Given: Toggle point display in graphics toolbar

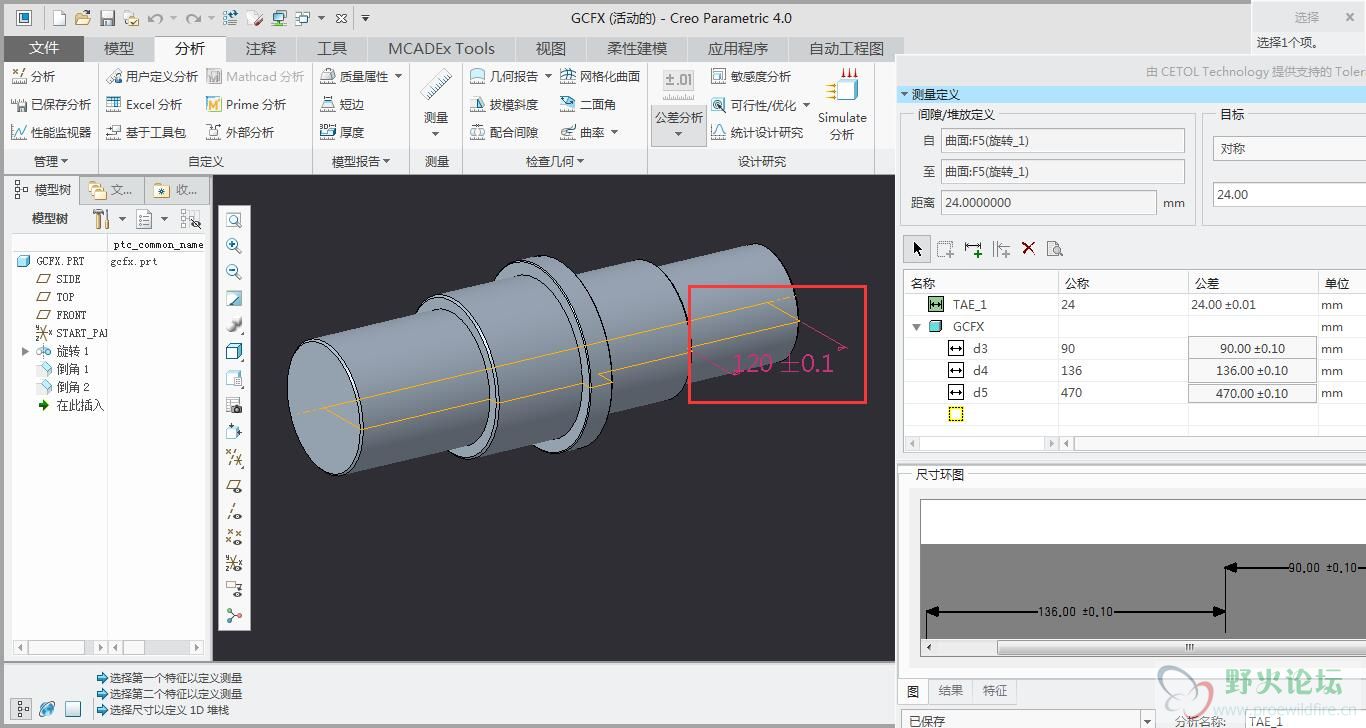Looking at the screenshot, I should pyautogui.click(x=234, y=537).
